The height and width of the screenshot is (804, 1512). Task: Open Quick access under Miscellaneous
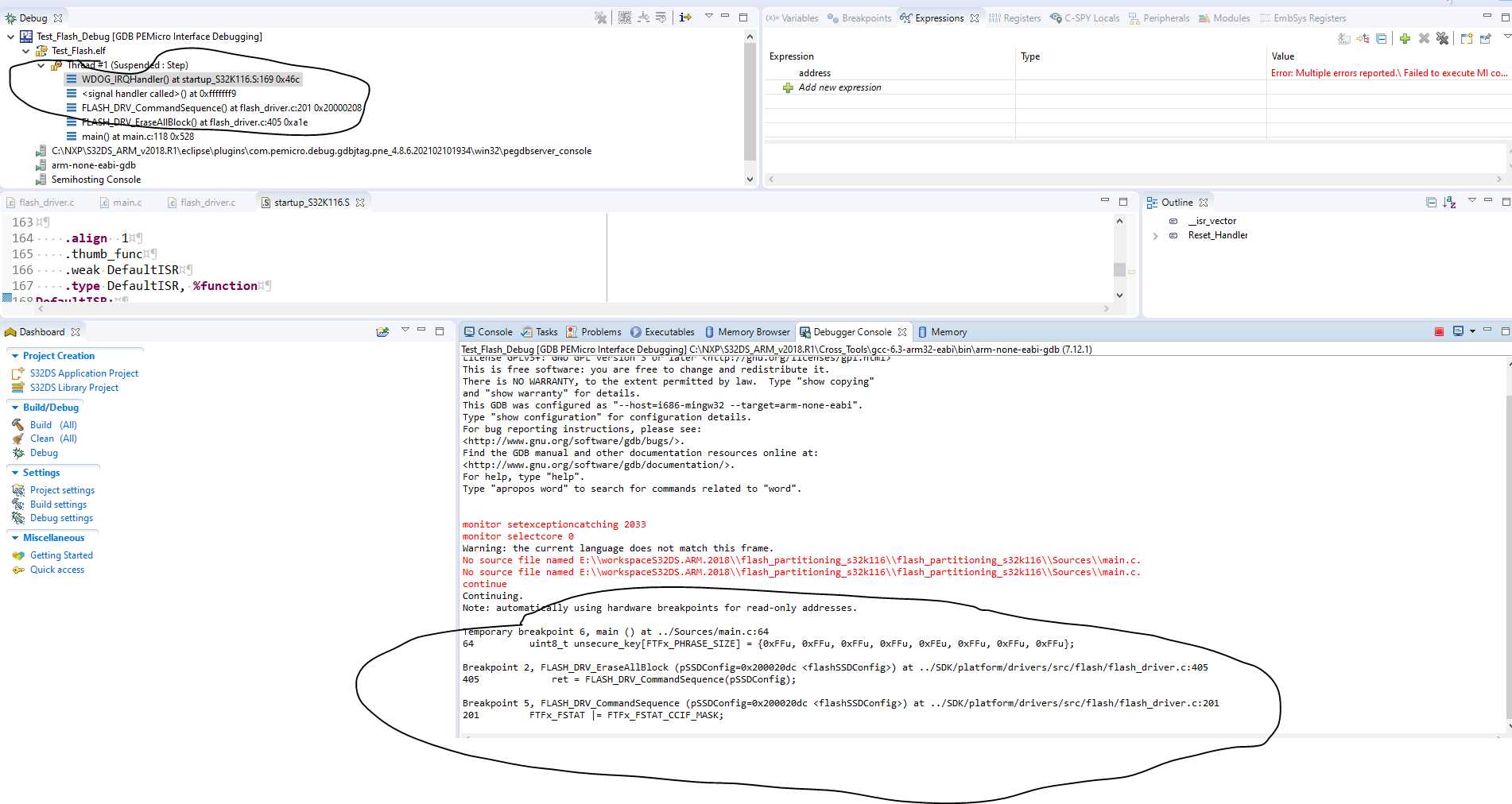(56, 569)
